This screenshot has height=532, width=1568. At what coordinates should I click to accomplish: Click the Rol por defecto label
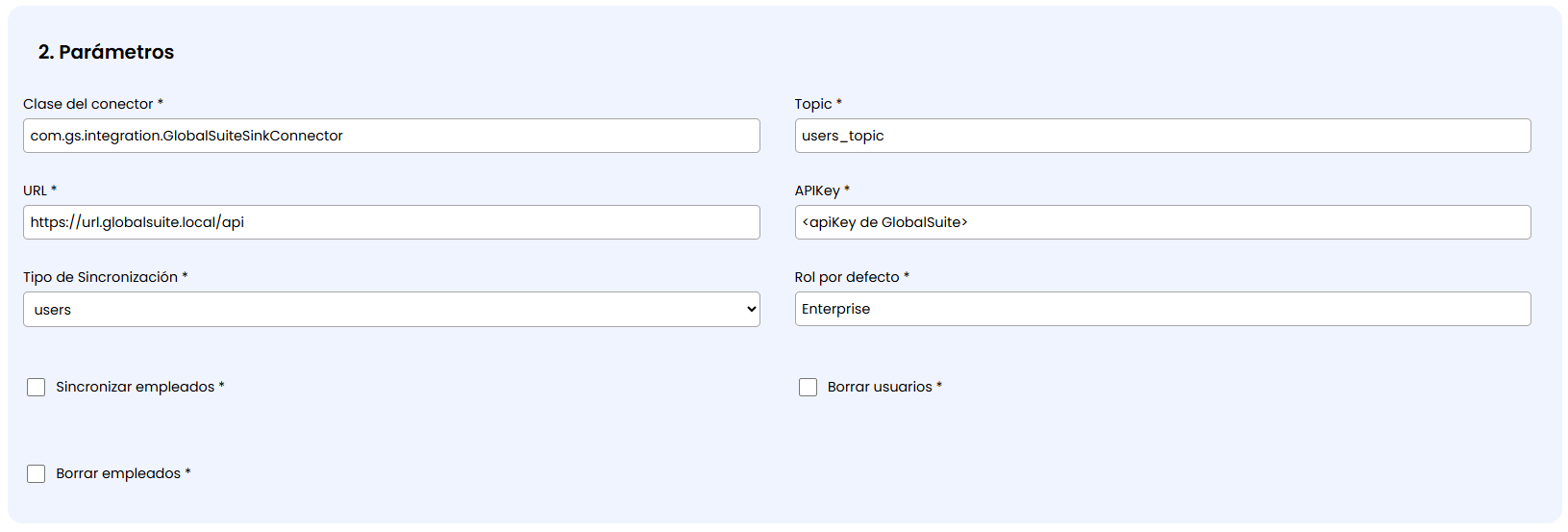(847, 277)
